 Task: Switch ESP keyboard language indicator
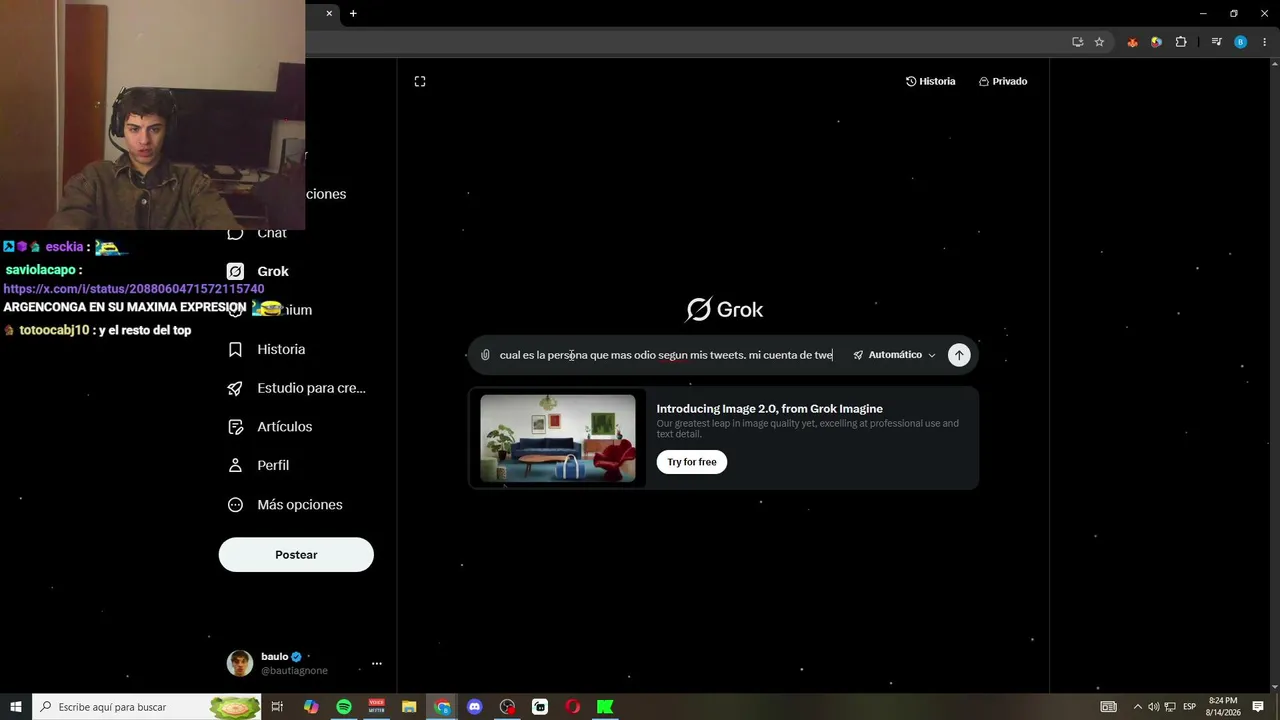1190,707
